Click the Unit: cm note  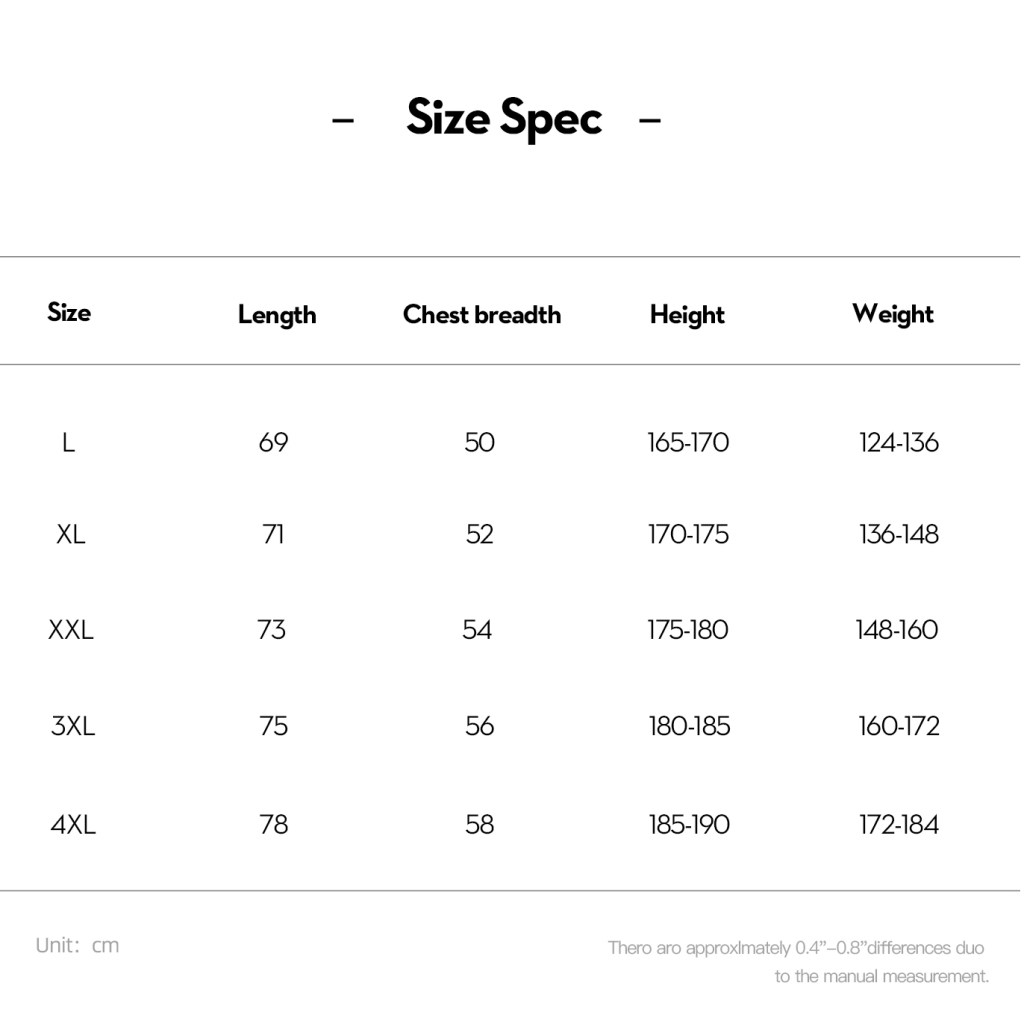point(77,945)
